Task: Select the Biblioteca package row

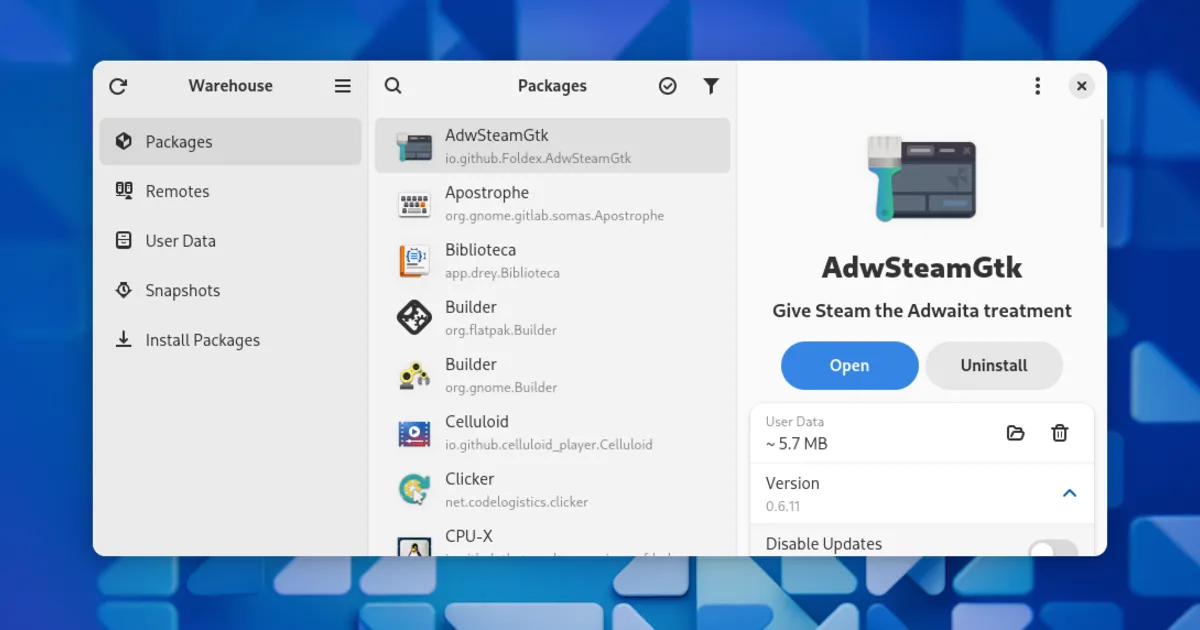Action: [552, 260]
